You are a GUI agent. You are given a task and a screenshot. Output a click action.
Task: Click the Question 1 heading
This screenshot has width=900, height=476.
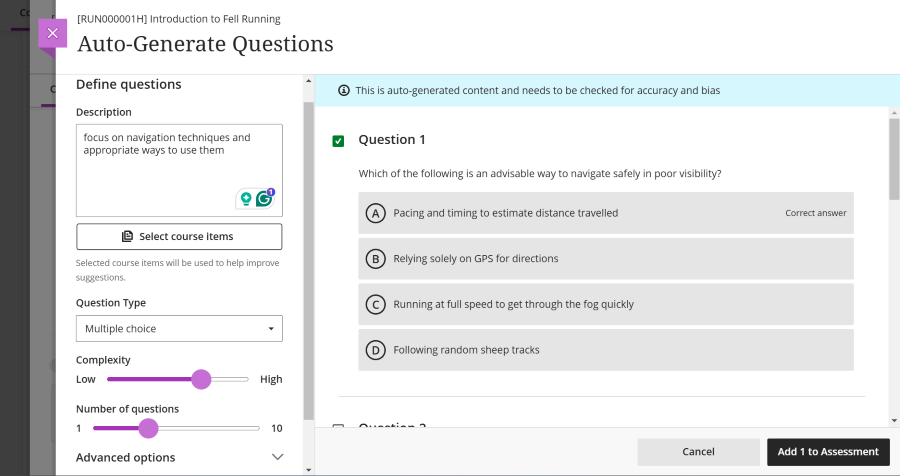point(392,140)
